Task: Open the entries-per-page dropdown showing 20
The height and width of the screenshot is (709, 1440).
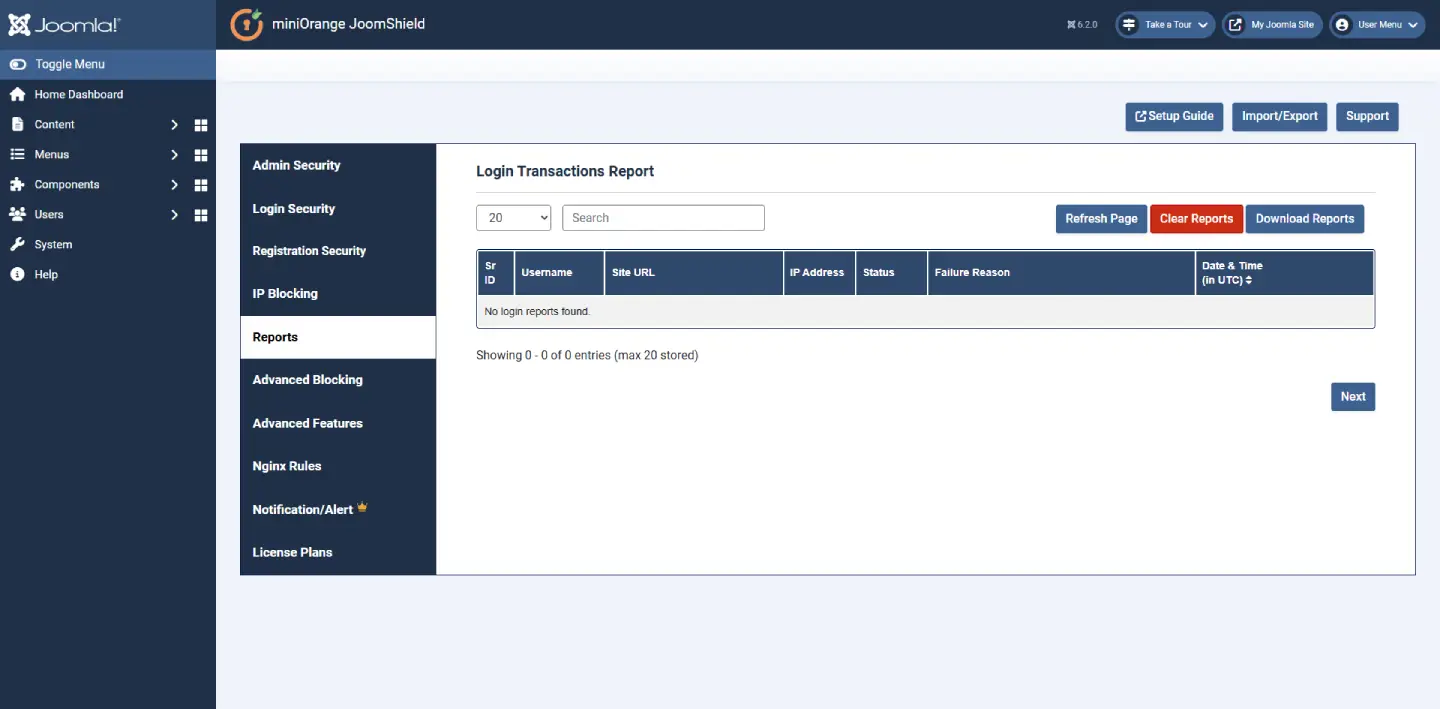Action: tap(513, 218)
